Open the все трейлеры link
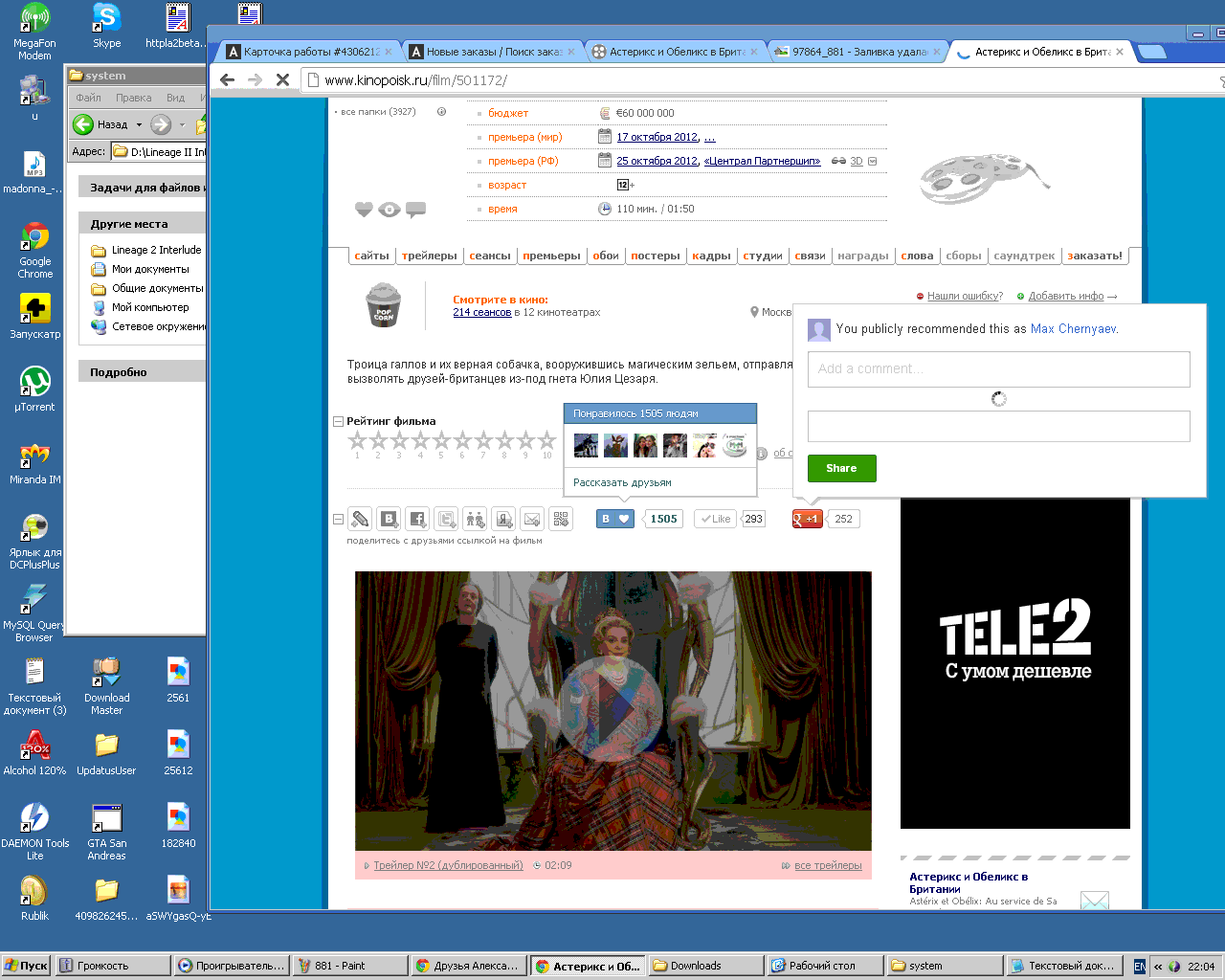 828,865
